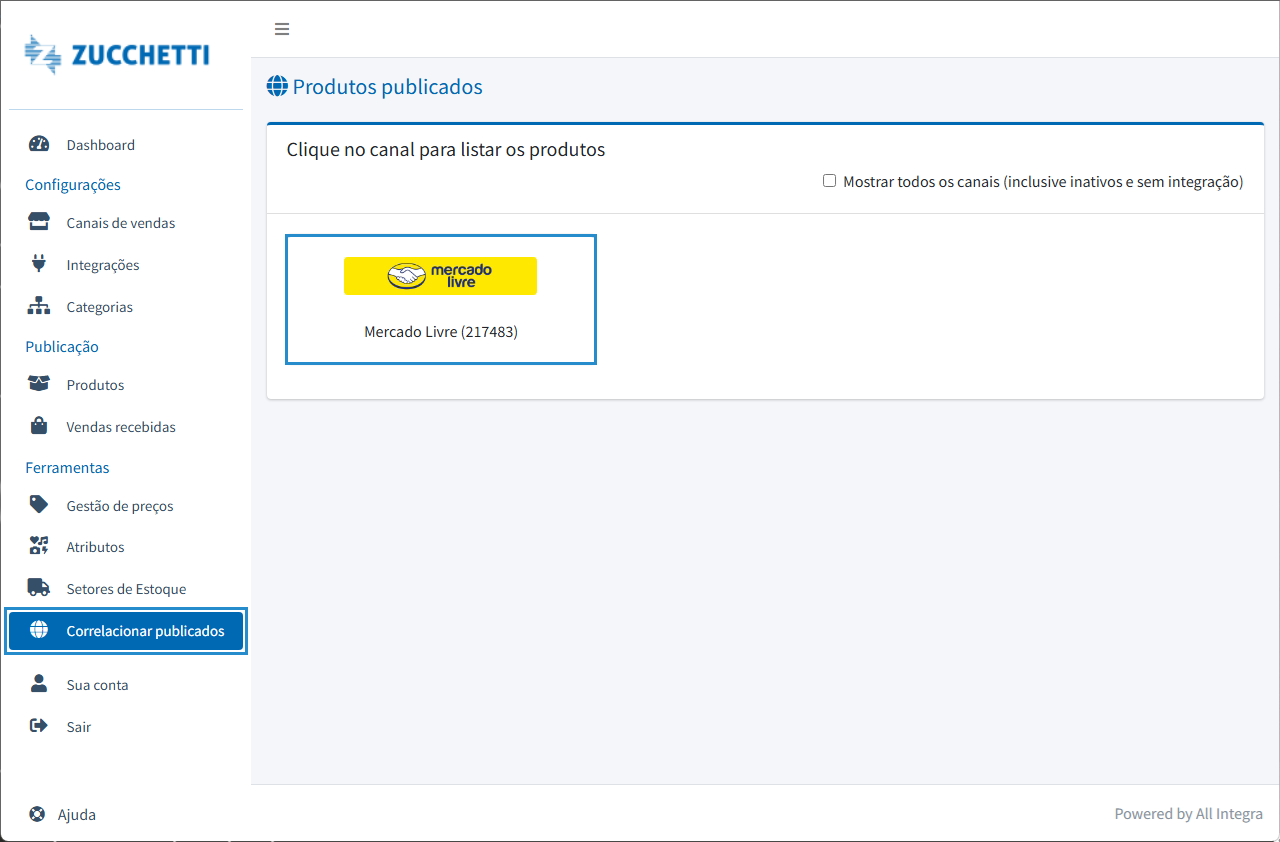The height and width of the screenshot is (842, 1280).
Task: Click the Canais de vendas store icon
Action: coord(39,222)
